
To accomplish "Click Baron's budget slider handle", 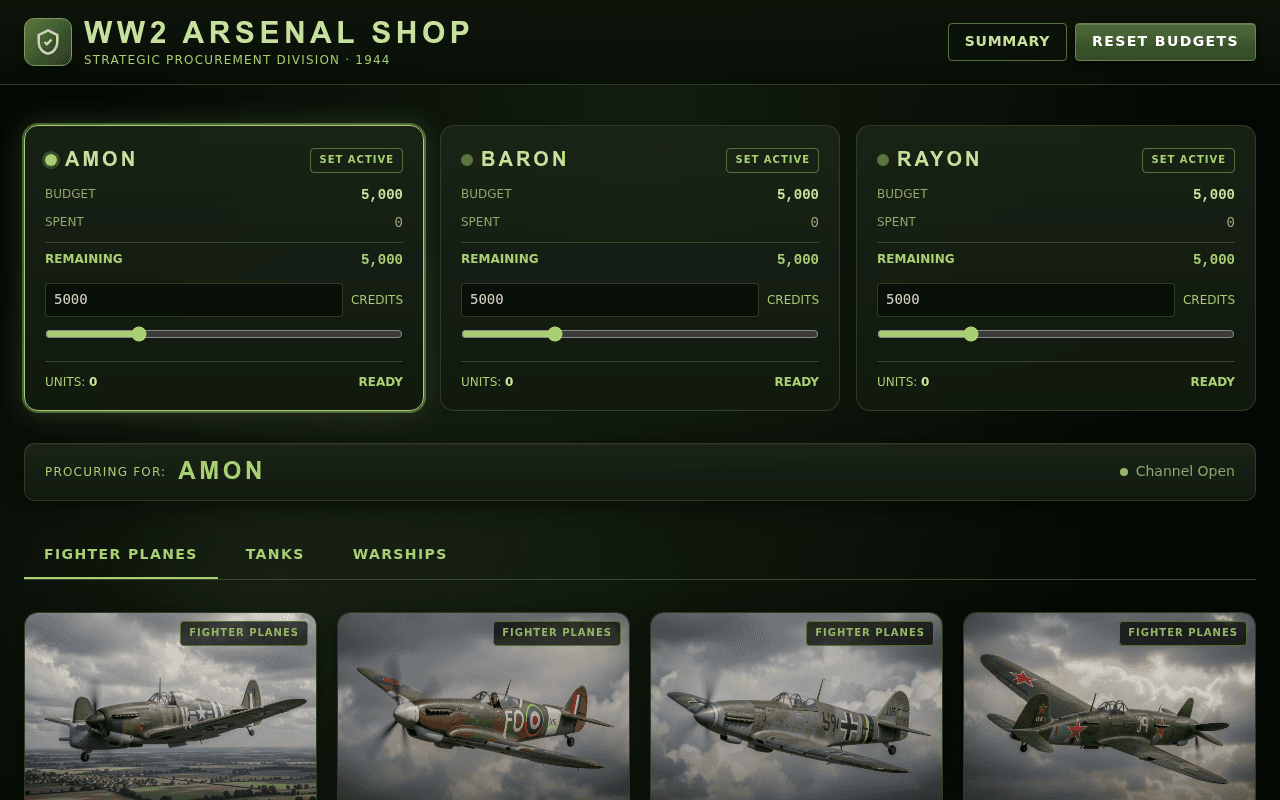I will [555, 334].
